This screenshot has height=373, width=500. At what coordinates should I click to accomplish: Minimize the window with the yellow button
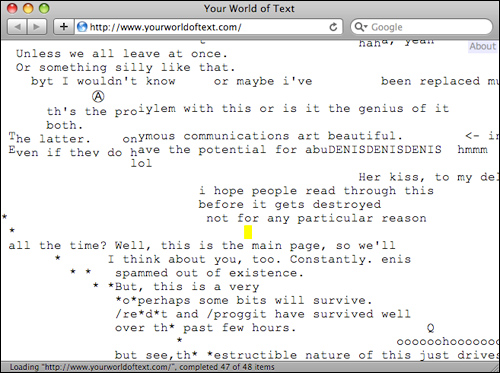coord(28,8)
